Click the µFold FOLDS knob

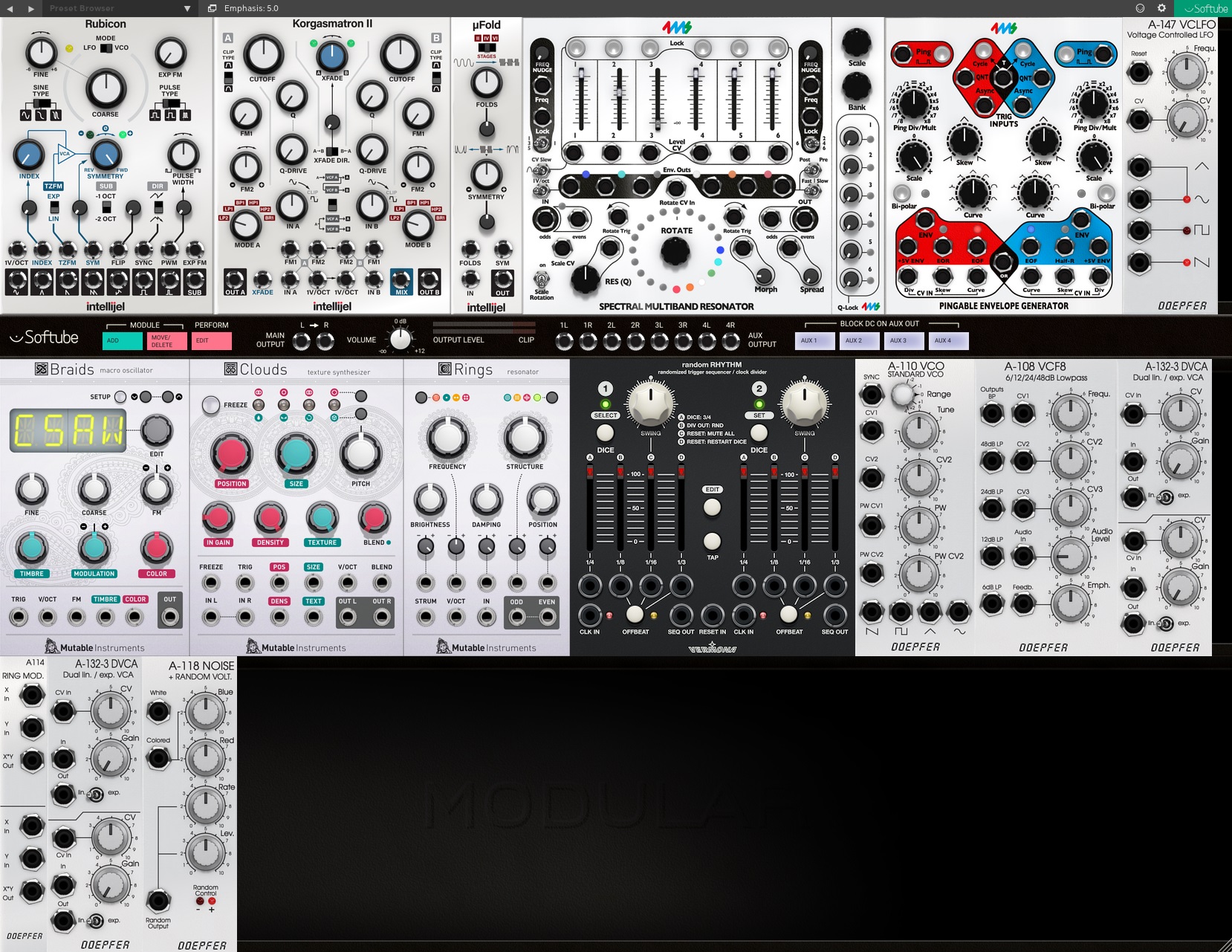pyautogui.click(x=487, y=82)
